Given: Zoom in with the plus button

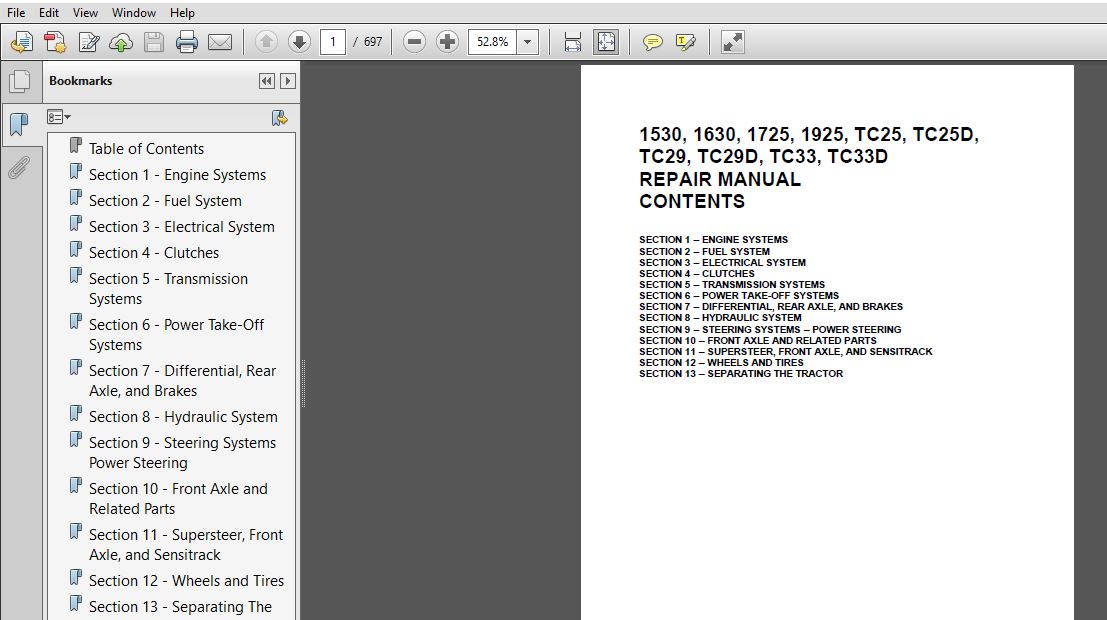Looking at the screenshot, I should (x=447, y=42).
